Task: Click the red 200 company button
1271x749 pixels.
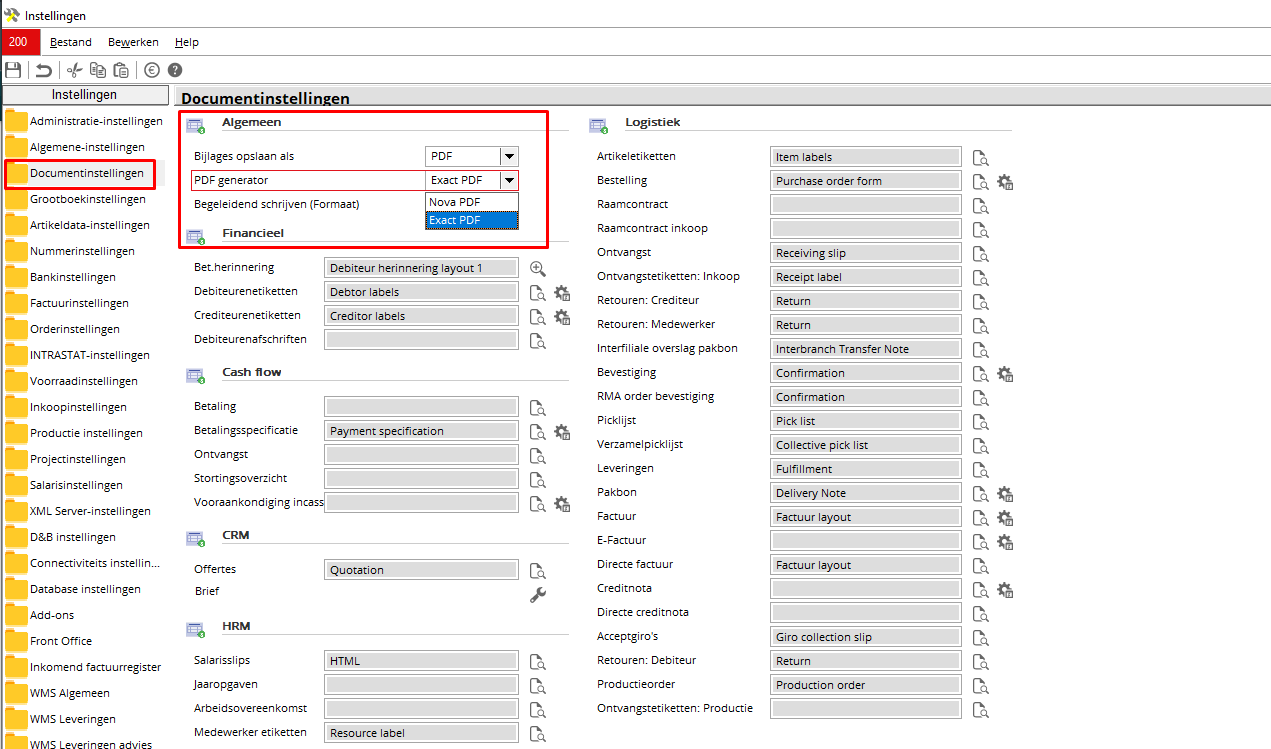Action: [20, 42]
